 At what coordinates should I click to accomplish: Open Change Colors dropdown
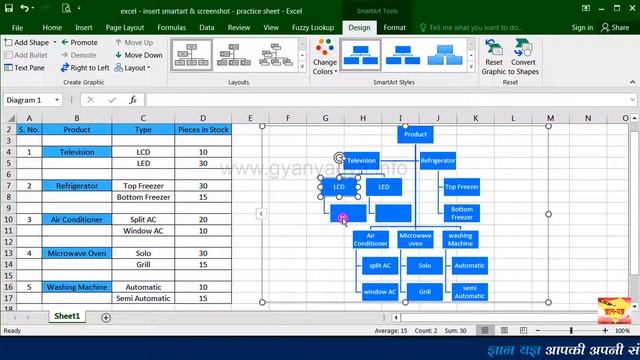tap(324, 57)
